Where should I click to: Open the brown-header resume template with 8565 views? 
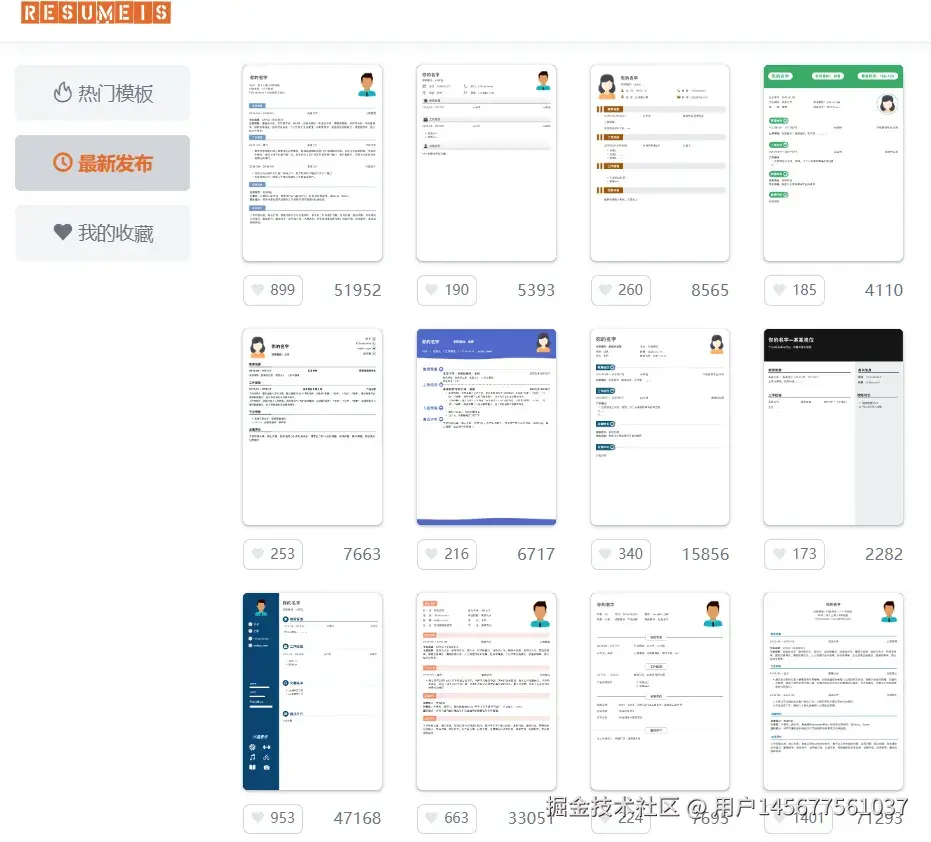click(x=660, y=163)
